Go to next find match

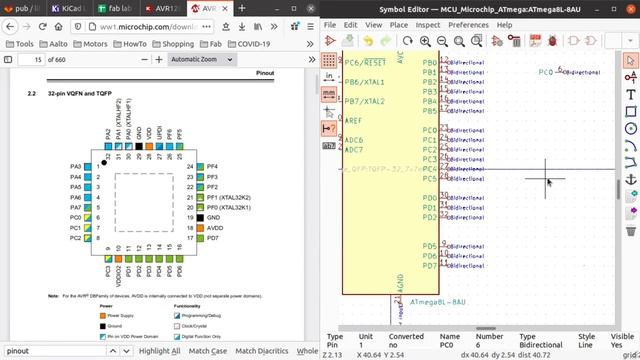click(x=127, y=351)
